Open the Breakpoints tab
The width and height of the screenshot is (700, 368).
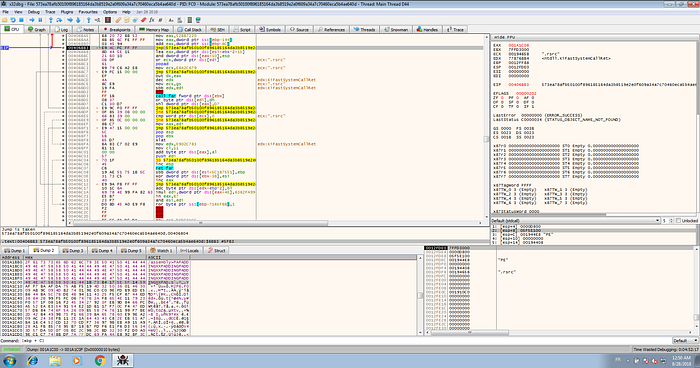pyautogui.click(x=117, y=29)
